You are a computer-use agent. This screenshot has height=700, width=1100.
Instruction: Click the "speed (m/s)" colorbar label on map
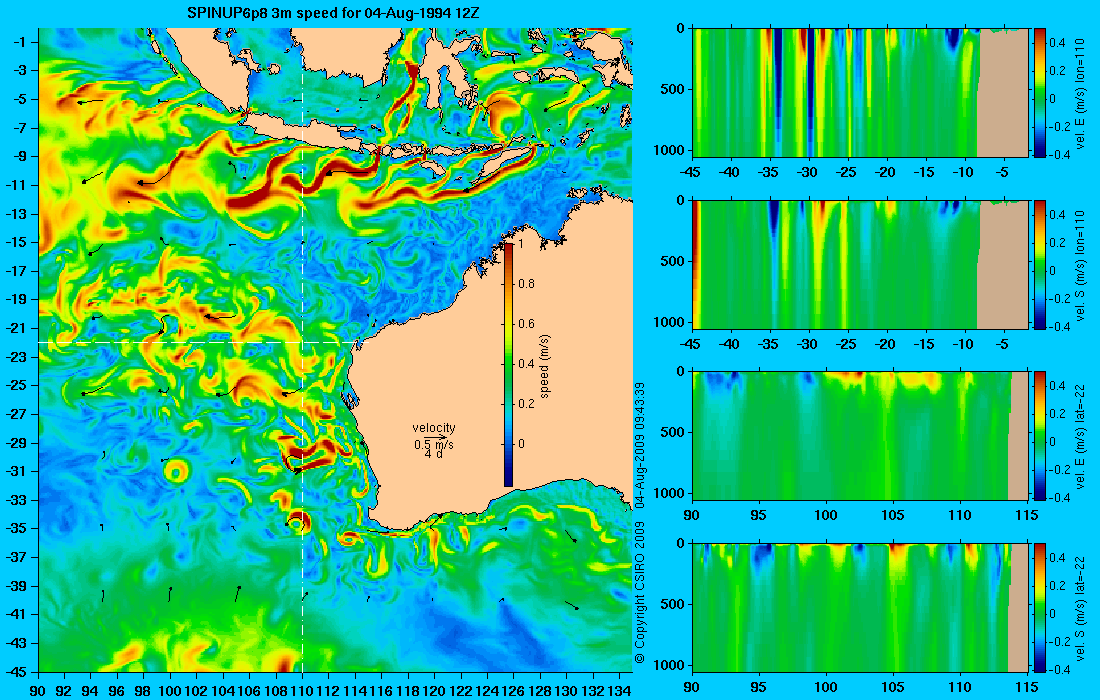click(x=546, y=366)
